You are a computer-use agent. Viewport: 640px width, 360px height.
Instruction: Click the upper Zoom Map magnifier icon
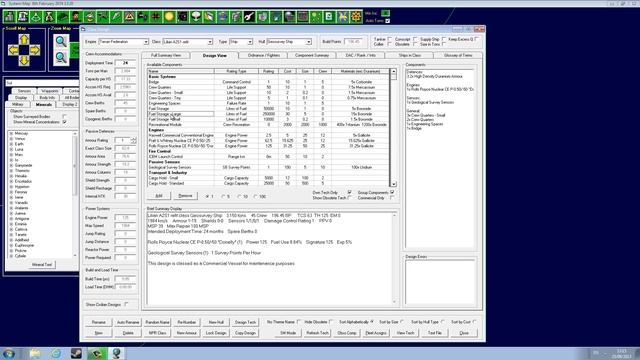pos(61,41)
